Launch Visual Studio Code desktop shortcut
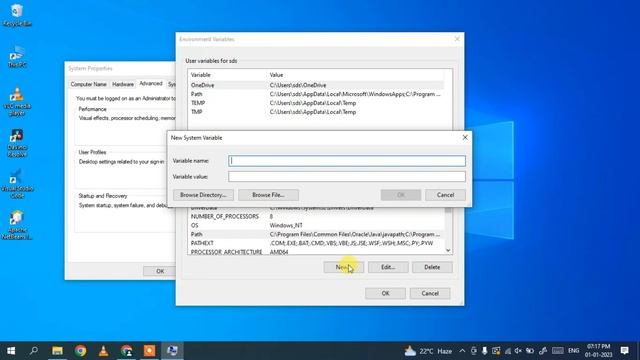 coord(17,184)
